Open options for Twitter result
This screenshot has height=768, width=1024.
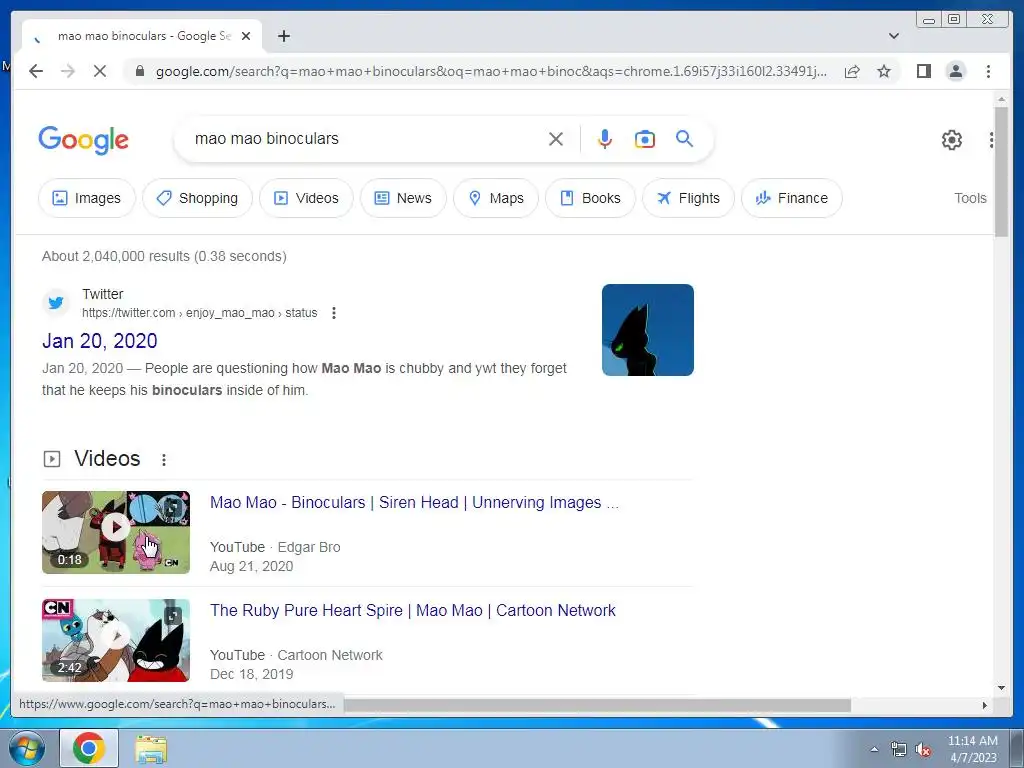click(x=334, y=313)
